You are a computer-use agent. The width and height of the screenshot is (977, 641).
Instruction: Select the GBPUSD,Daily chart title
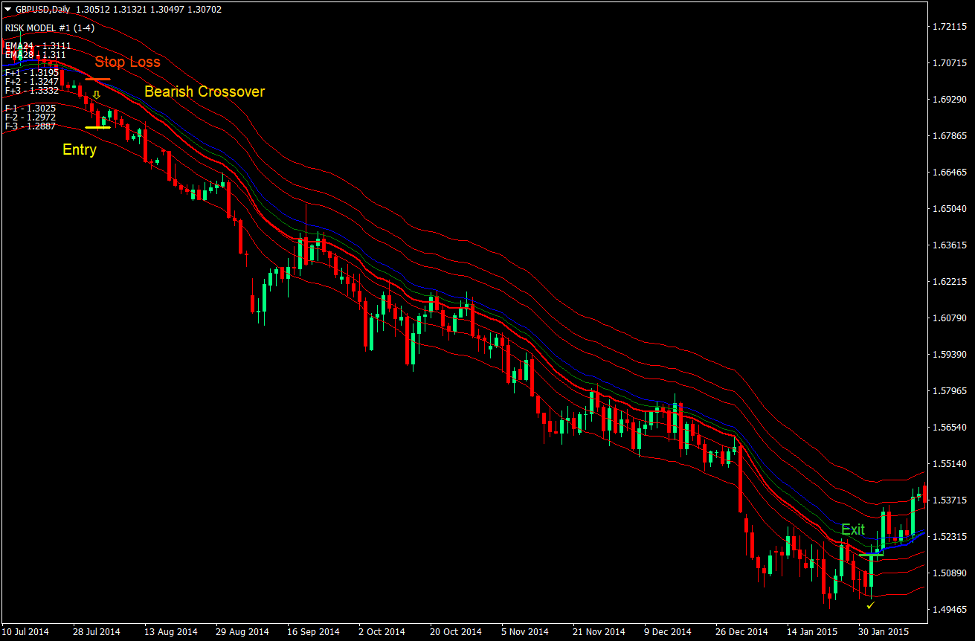coord(42,10)
